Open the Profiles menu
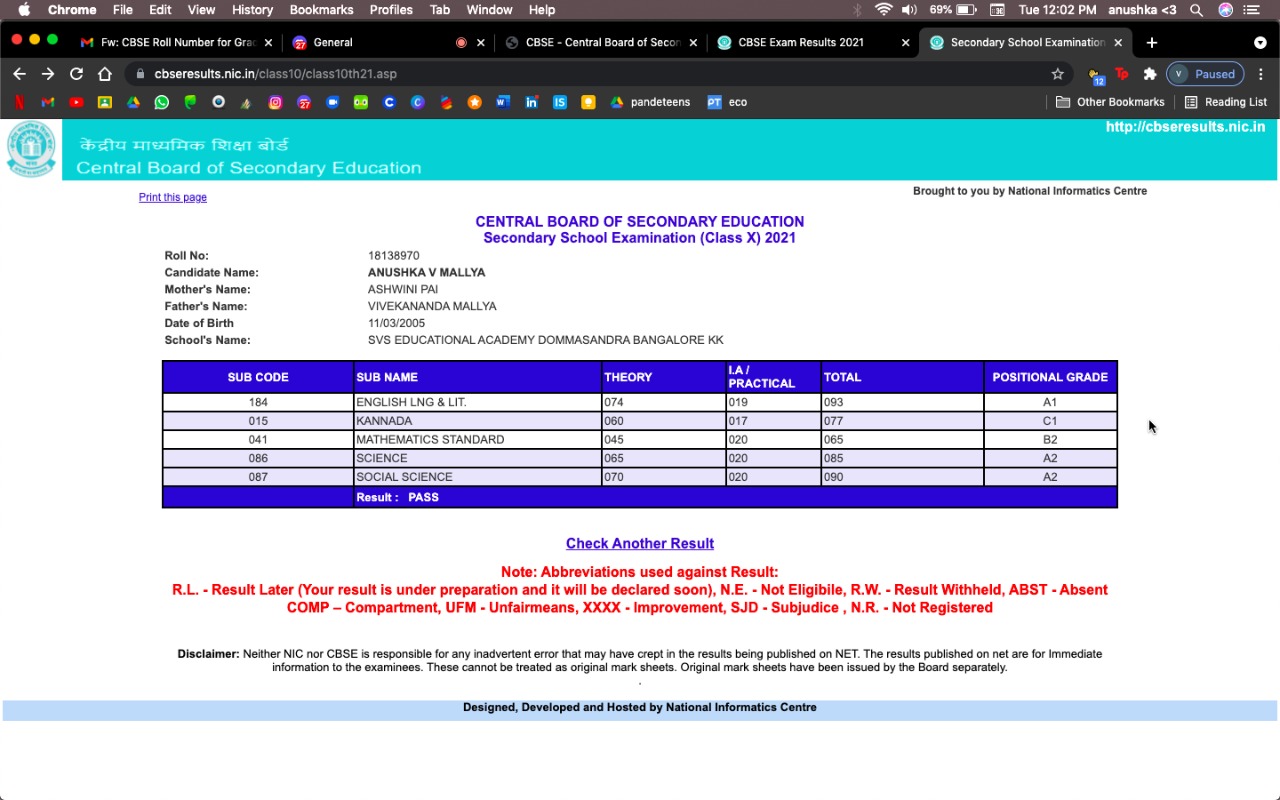 [391, 10]
